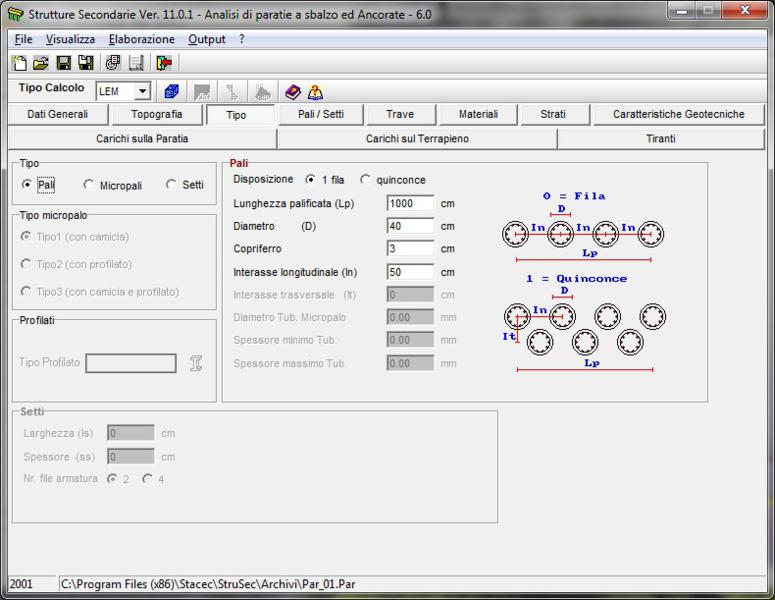Go to the Tiranti tab
775x600 pixels.
(660, 139)
